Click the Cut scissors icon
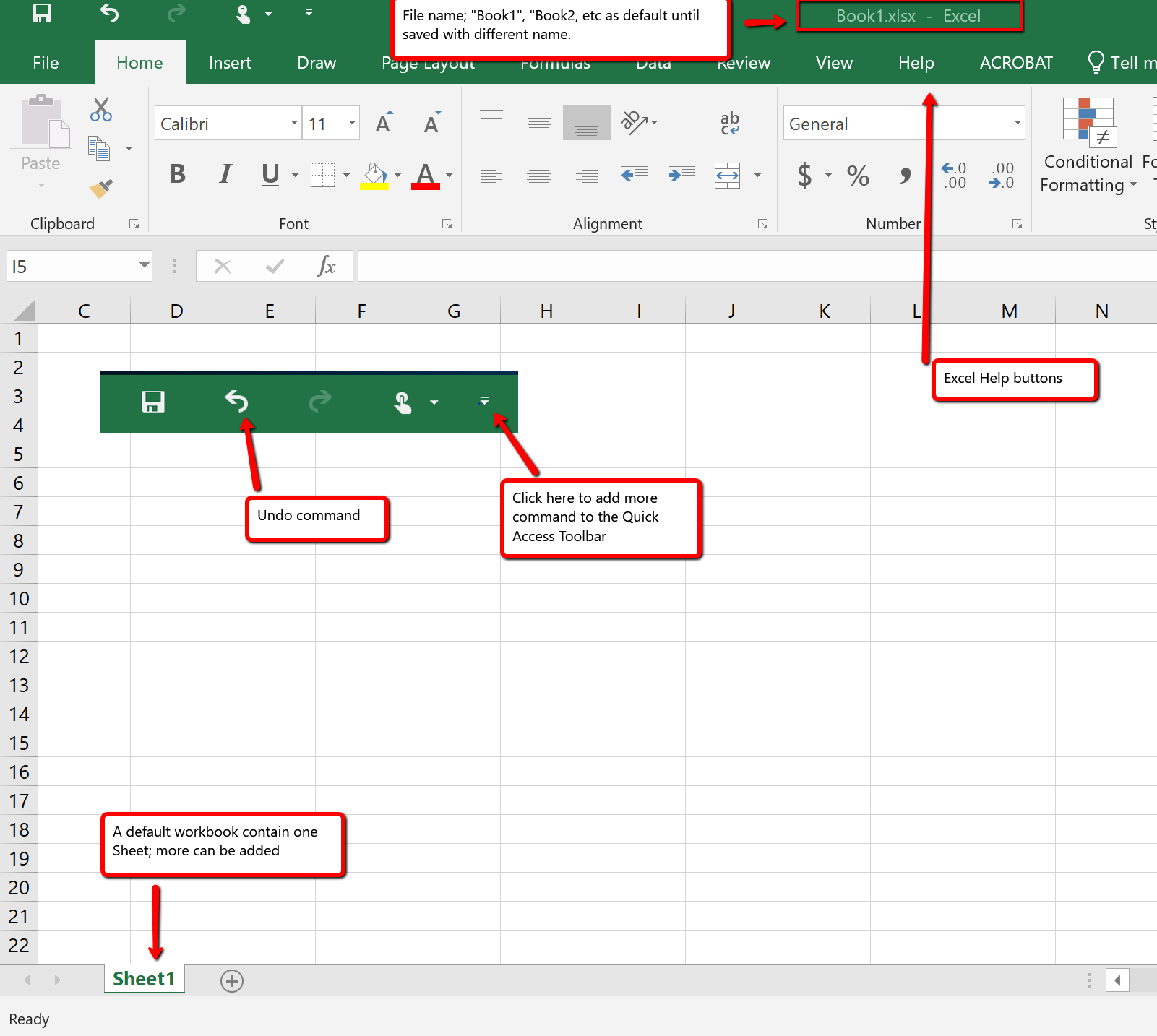The width and height of the screenshot is (1157, 1036). click(101, 110)
